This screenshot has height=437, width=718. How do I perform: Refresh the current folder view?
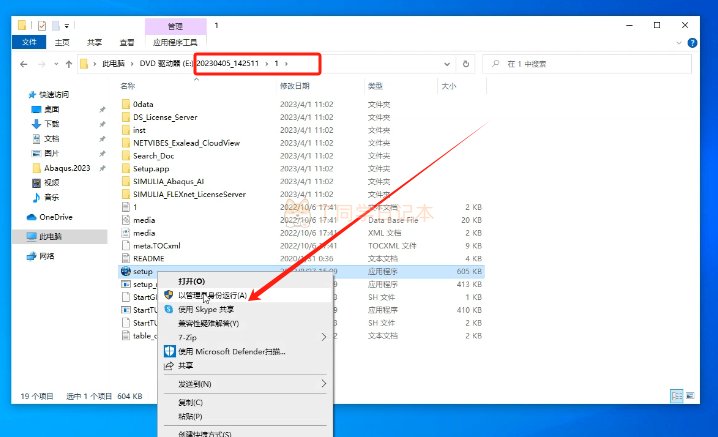[465, 64]
